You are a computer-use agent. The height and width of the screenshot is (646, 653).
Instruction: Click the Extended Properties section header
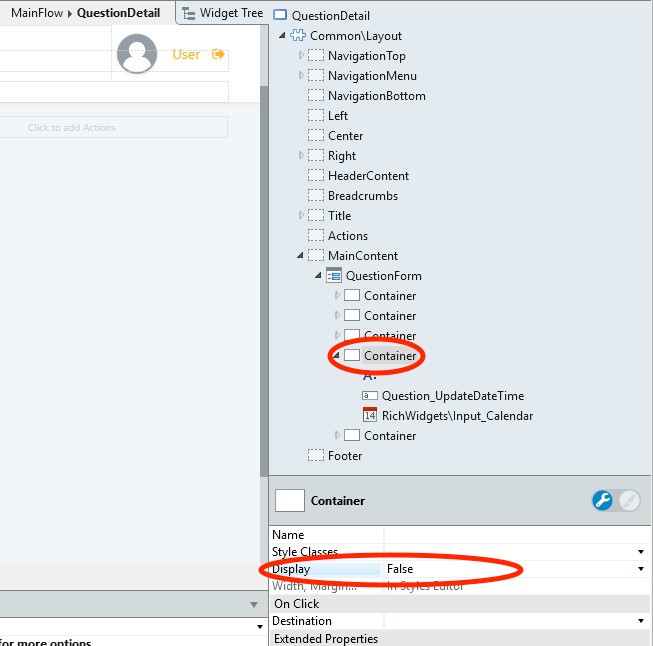[460, 639]
